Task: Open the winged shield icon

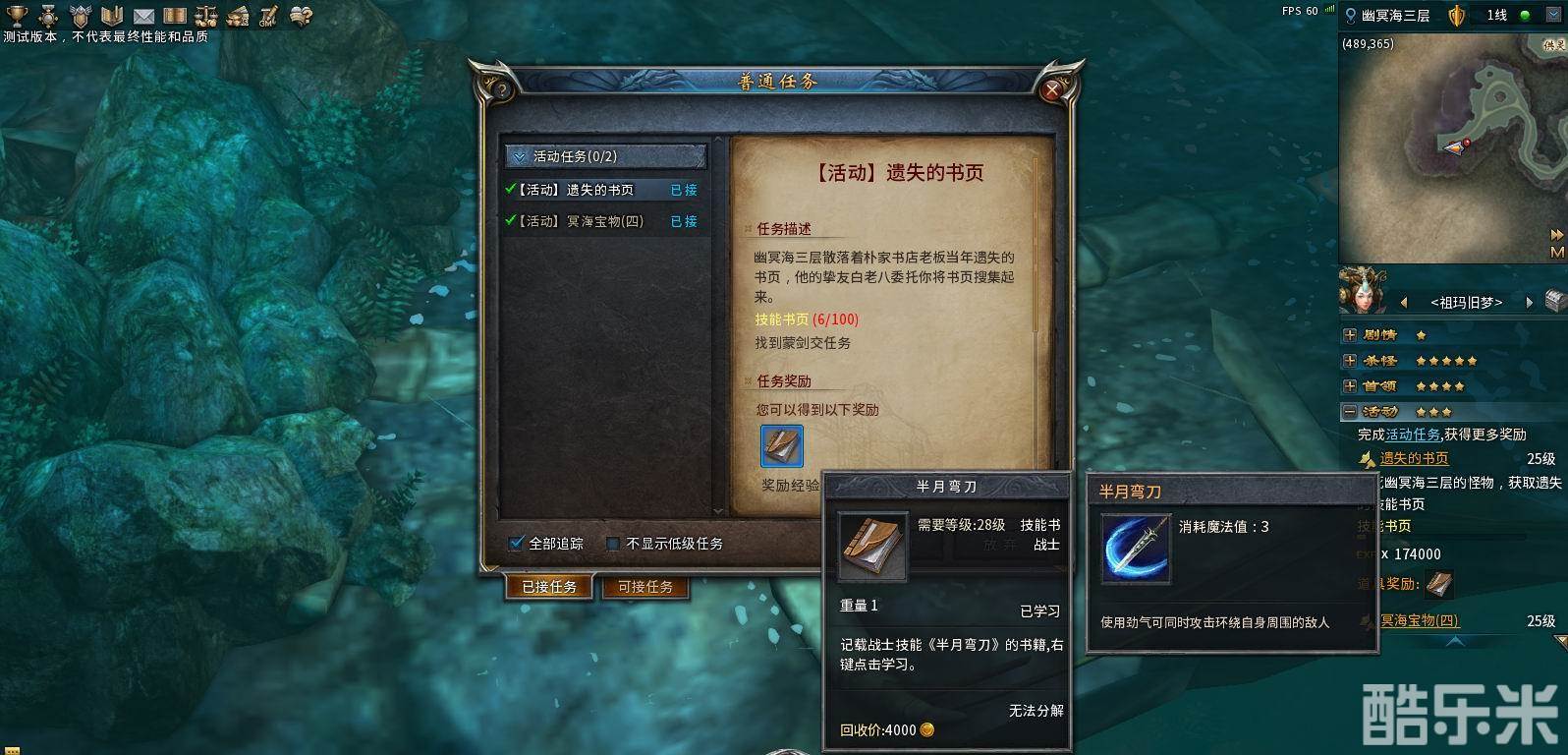Action: click(81, 16)
